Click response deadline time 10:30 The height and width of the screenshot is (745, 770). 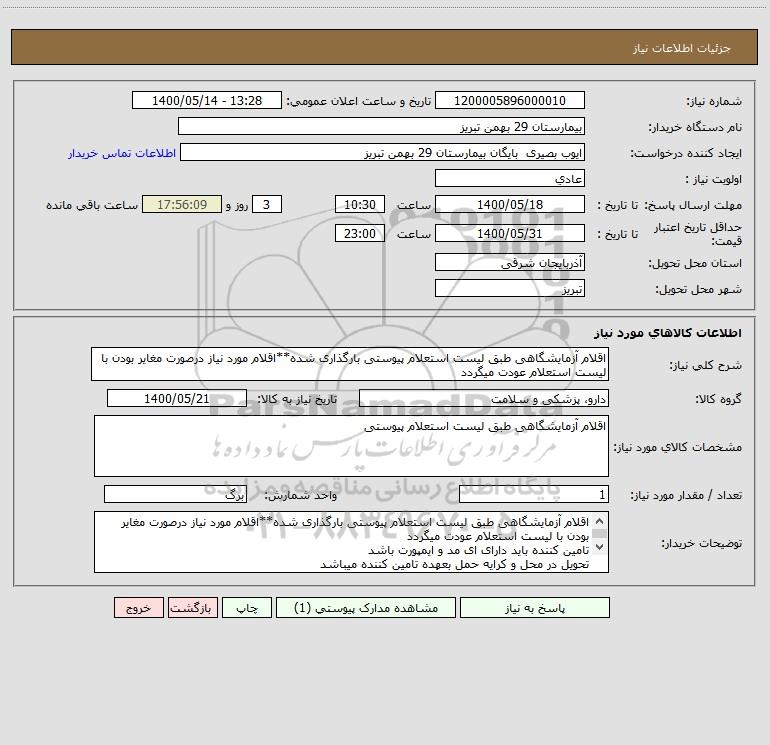(359, 204)
